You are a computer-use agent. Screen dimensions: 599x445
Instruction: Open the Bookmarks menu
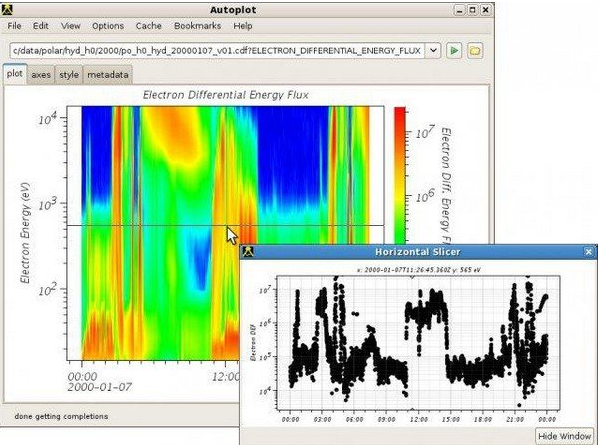click(x=198, y=26)
